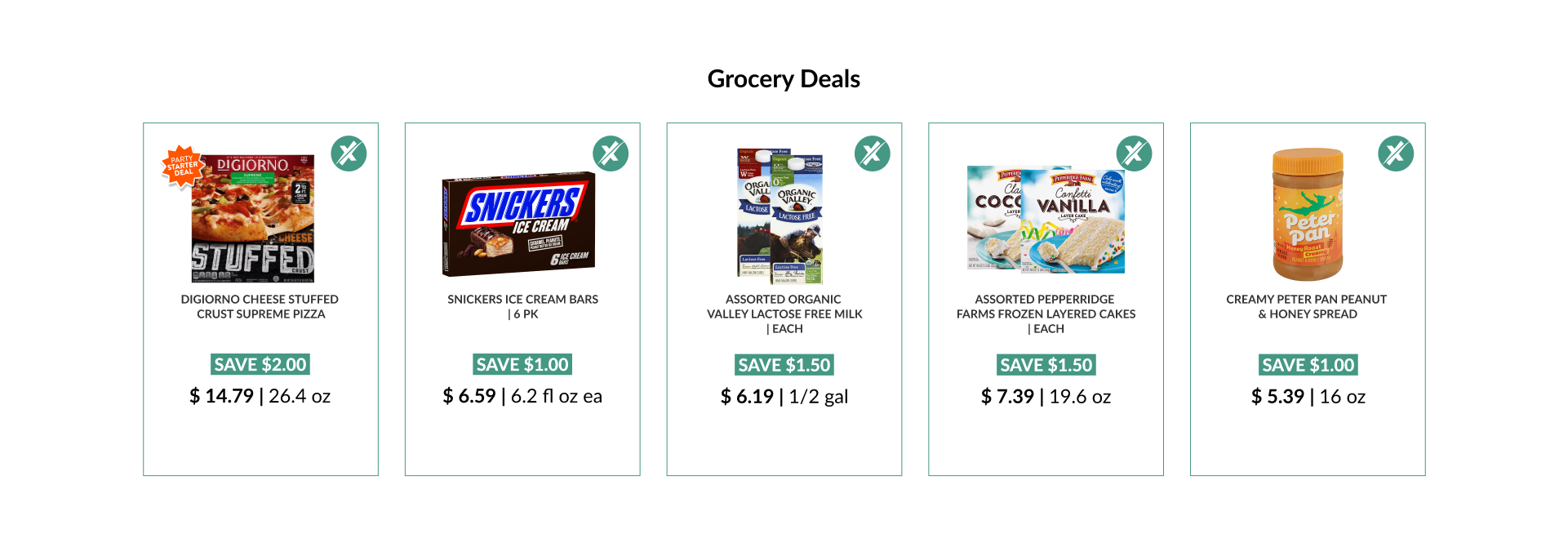Click the SAVE $1.50 label on milk

click(x=784, y=365)
